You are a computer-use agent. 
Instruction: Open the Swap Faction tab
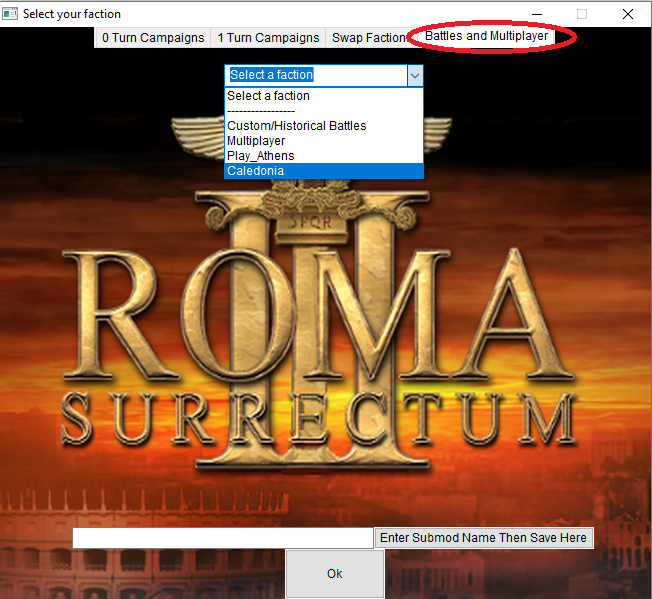[370, 38]
